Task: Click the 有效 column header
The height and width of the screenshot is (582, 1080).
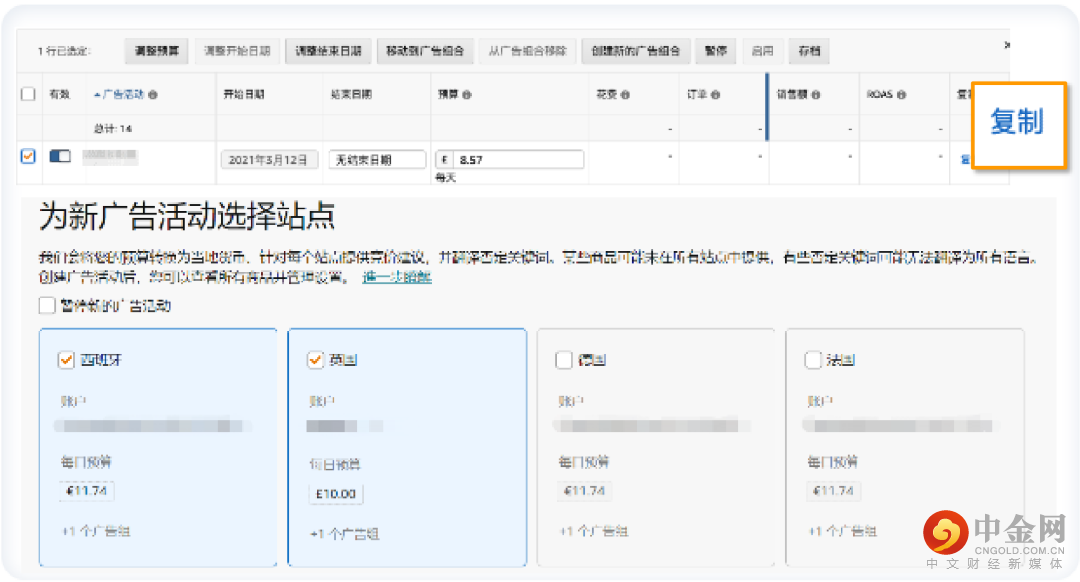Action: coord(60,94)
